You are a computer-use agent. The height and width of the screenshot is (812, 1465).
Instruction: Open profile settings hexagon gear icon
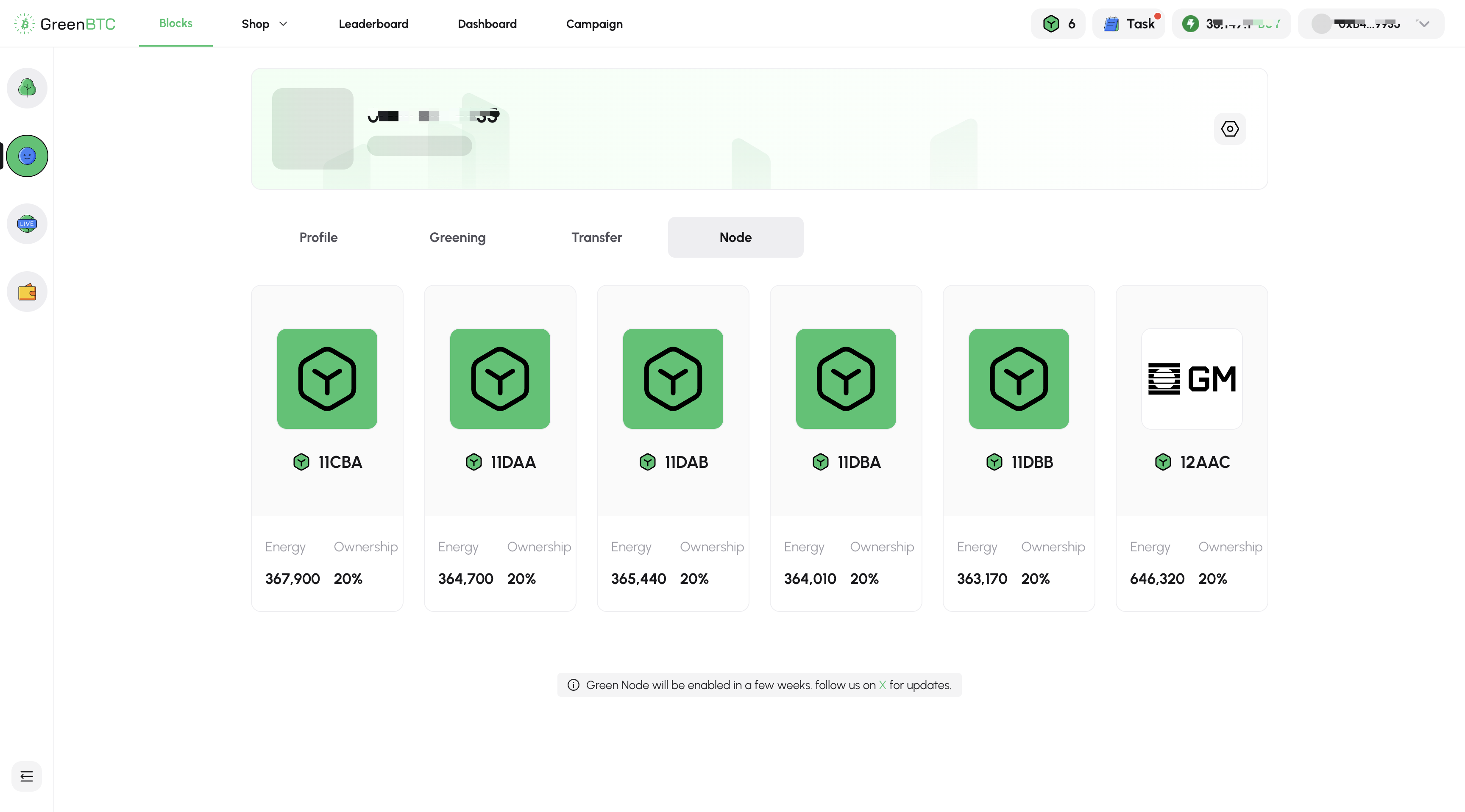(x=1230, y=129)
